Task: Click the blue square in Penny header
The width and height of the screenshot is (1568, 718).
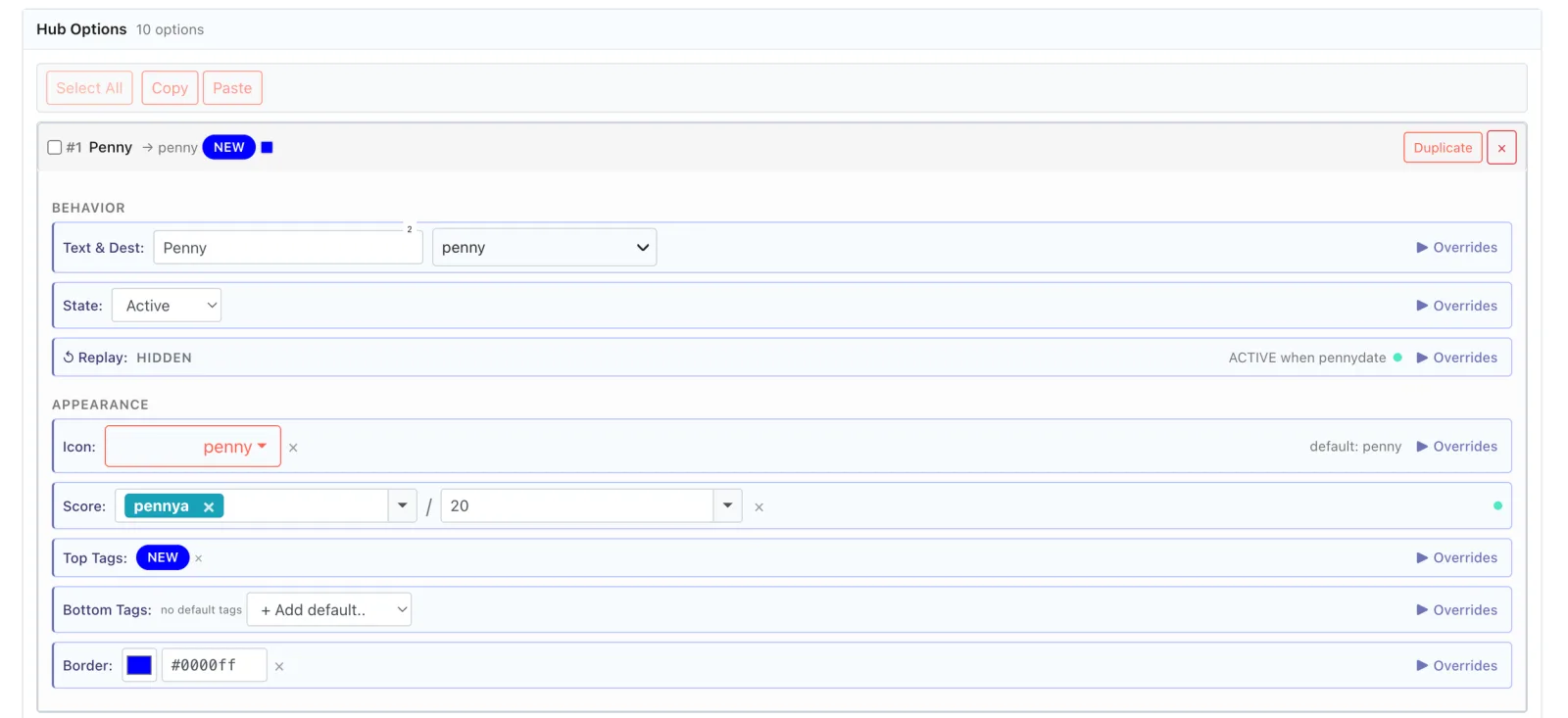Action: pyautogui.click(x=267, y=148)
